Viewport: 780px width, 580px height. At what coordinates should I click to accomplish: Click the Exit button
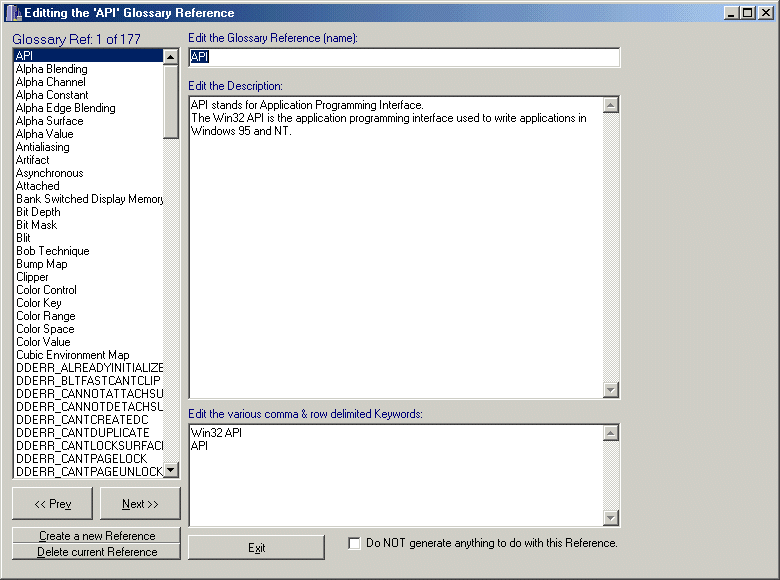pos(256,547)
